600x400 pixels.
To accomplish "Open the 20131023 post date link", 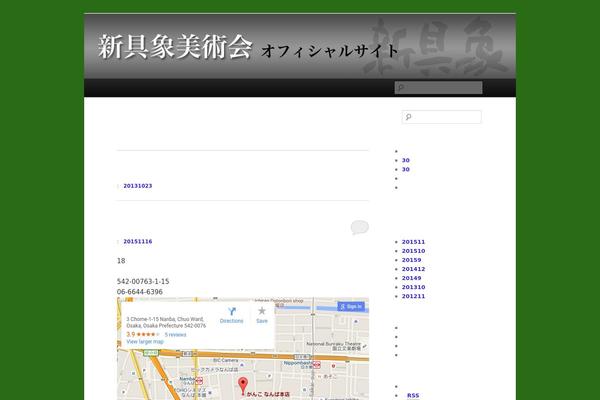I will [138, 186].
